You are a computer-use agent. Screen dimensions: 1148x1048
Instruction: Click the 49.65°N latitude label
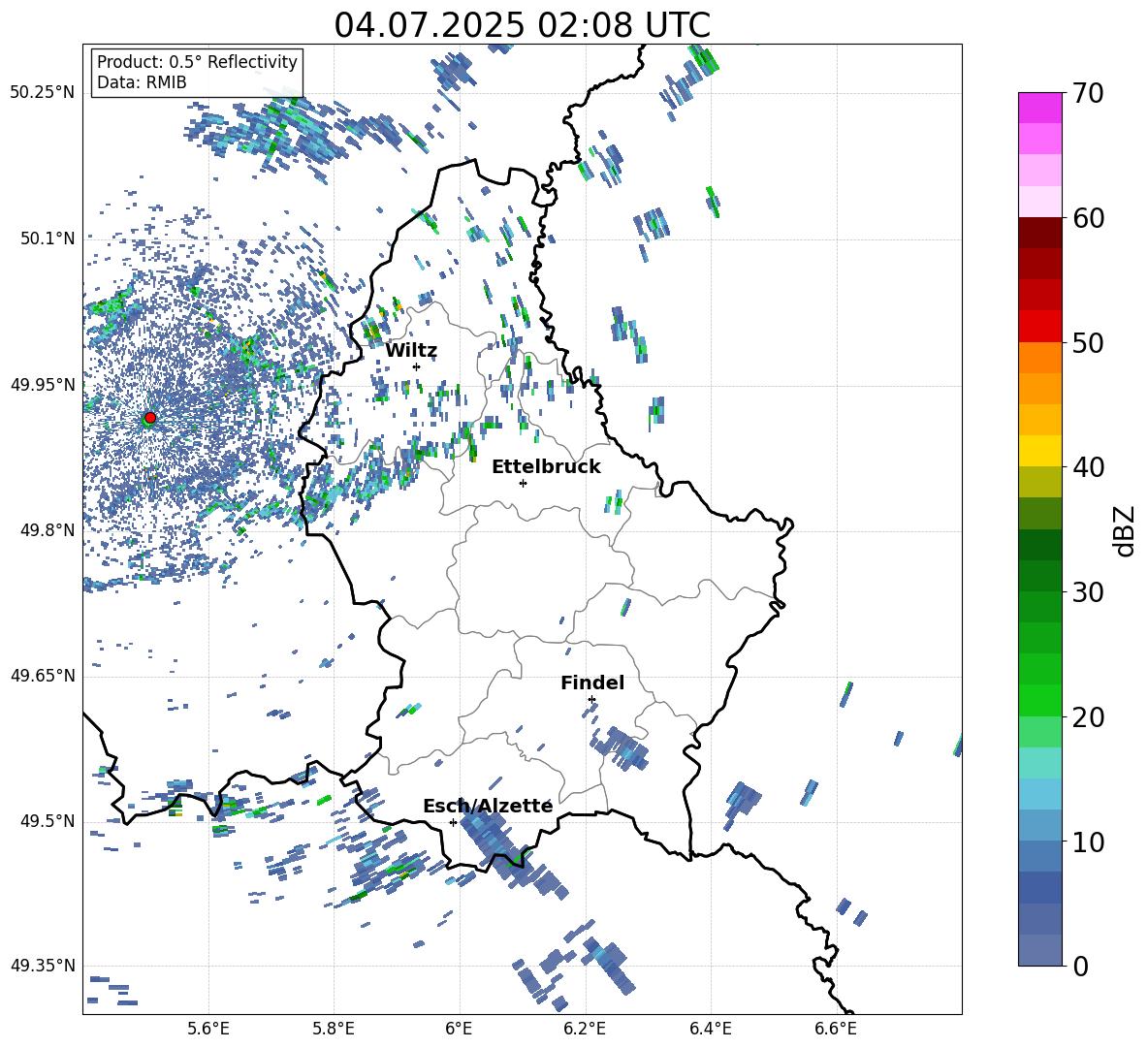43,676
